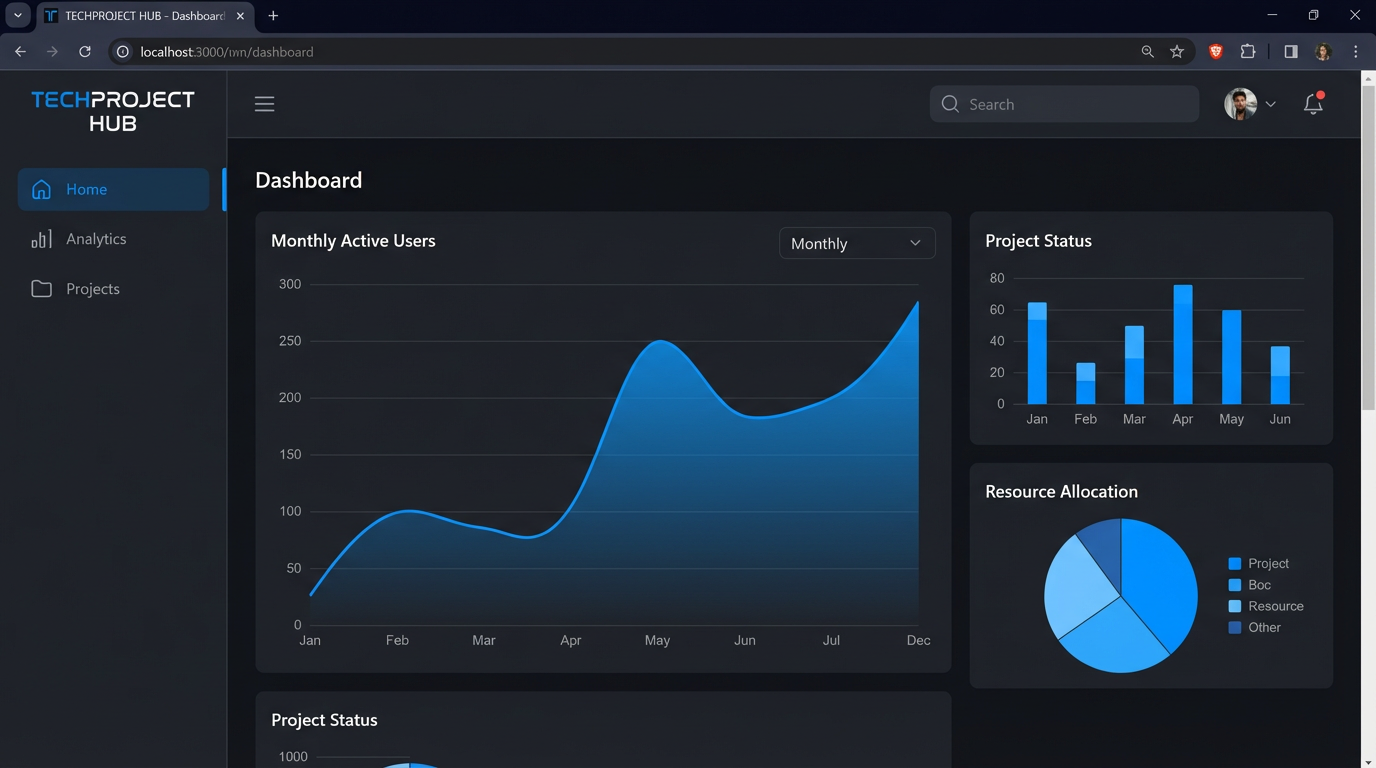
Task: Open notifications bell icon
Action: 1313,104
